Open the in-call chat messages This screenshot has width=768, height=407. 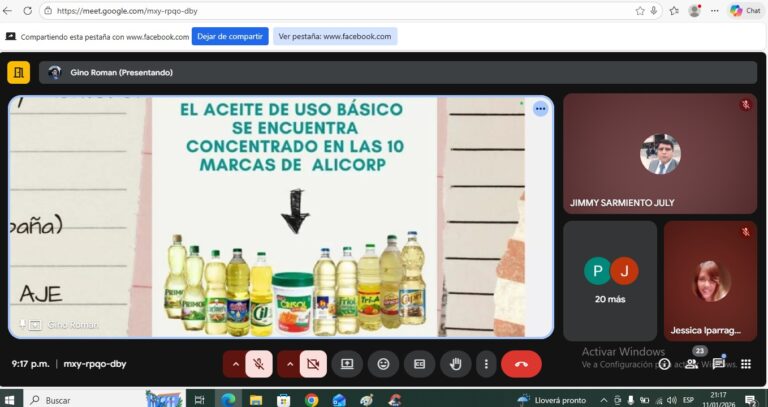(719, 363)
